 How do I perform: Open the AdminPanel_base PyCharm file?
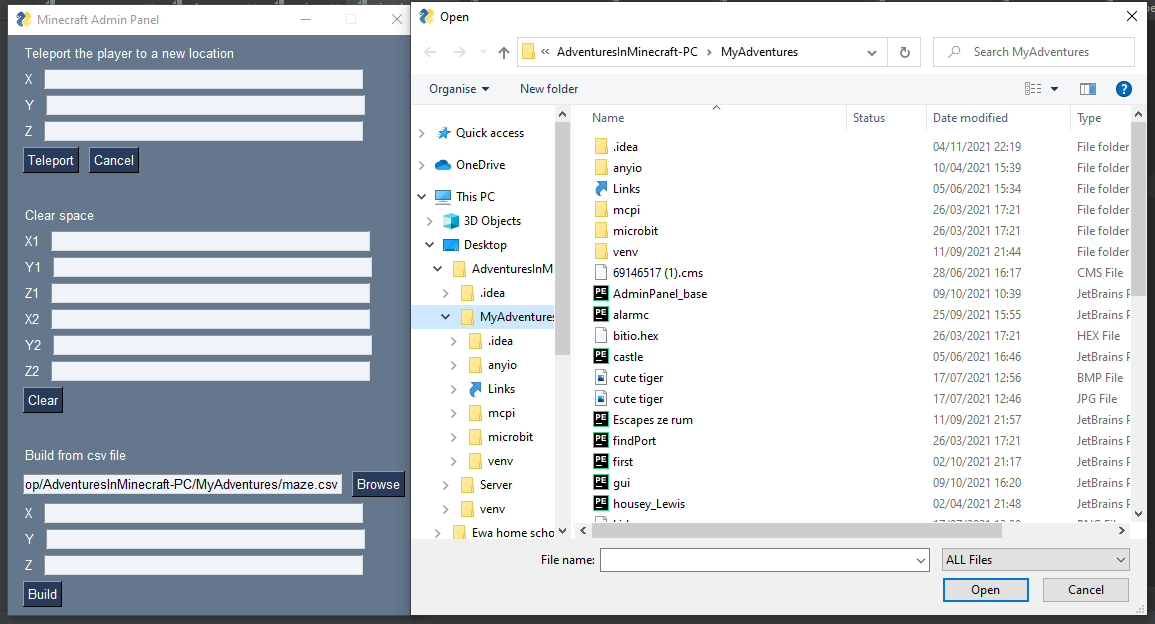click(659, 294)
